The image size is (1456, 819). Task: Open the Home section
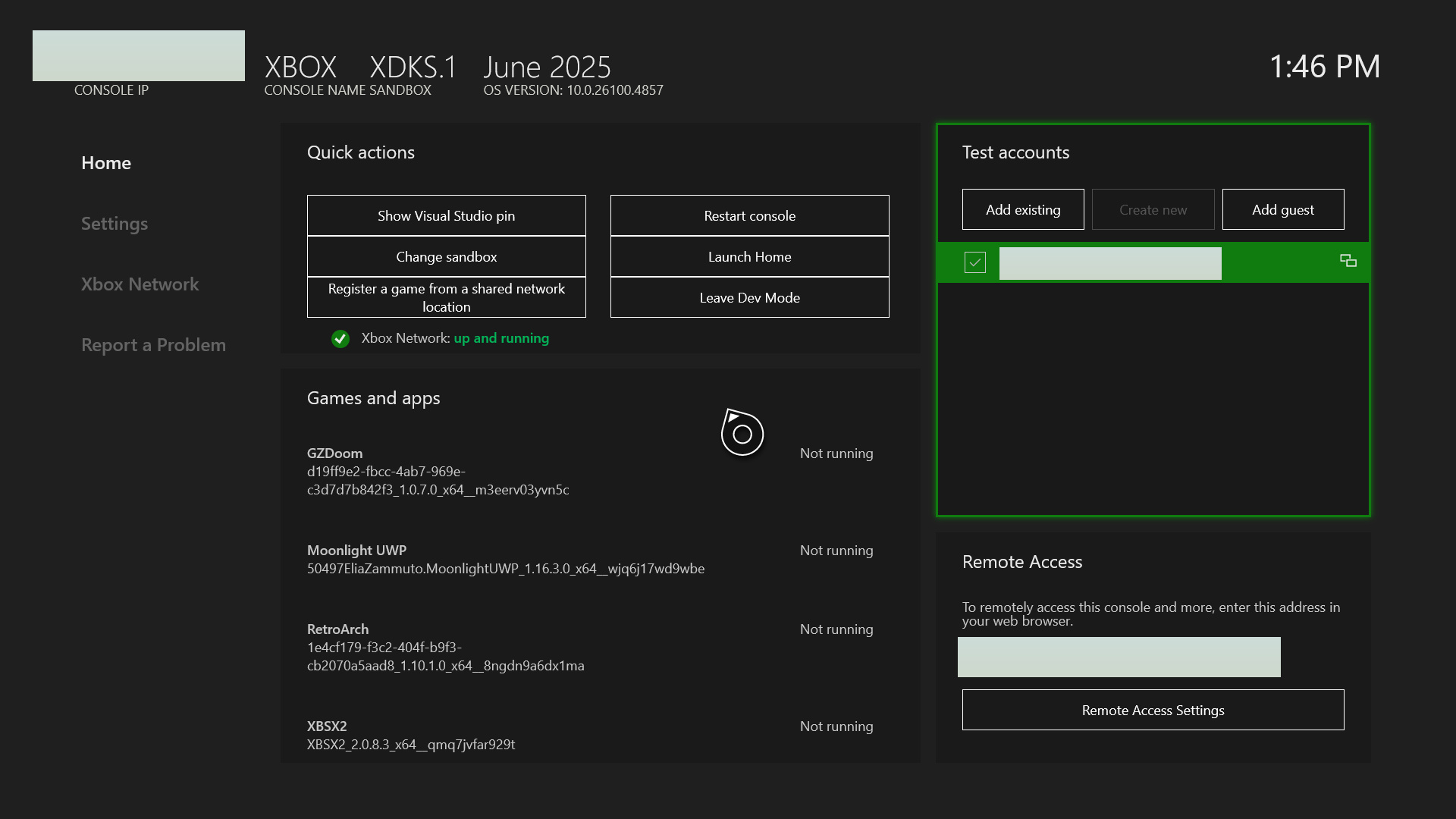click(x=106, y=163)
